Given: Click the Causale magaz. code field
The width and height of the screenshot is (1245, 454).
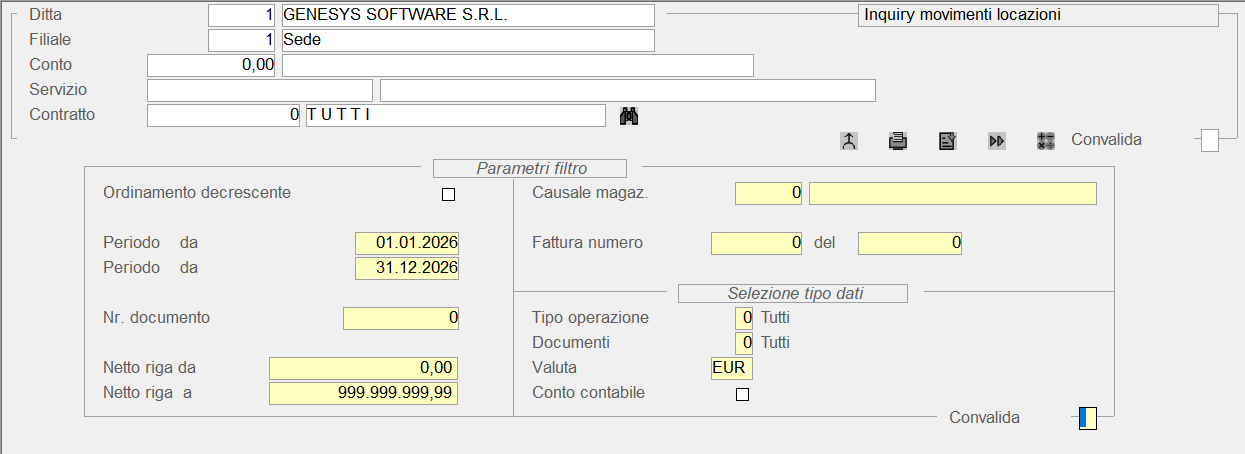Looking at the screenshot, I should coord(769,193).
